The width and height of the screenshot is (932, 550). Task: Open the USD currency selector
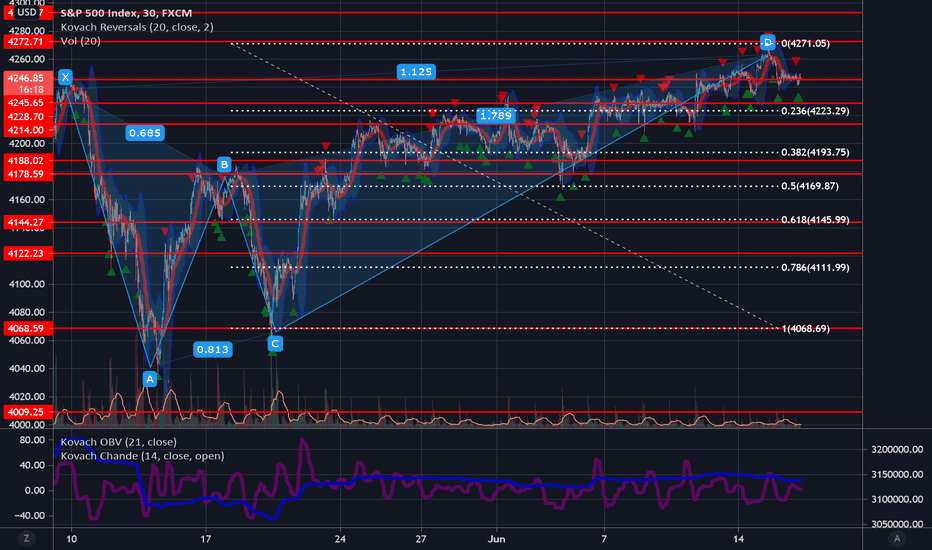point(26,12)
